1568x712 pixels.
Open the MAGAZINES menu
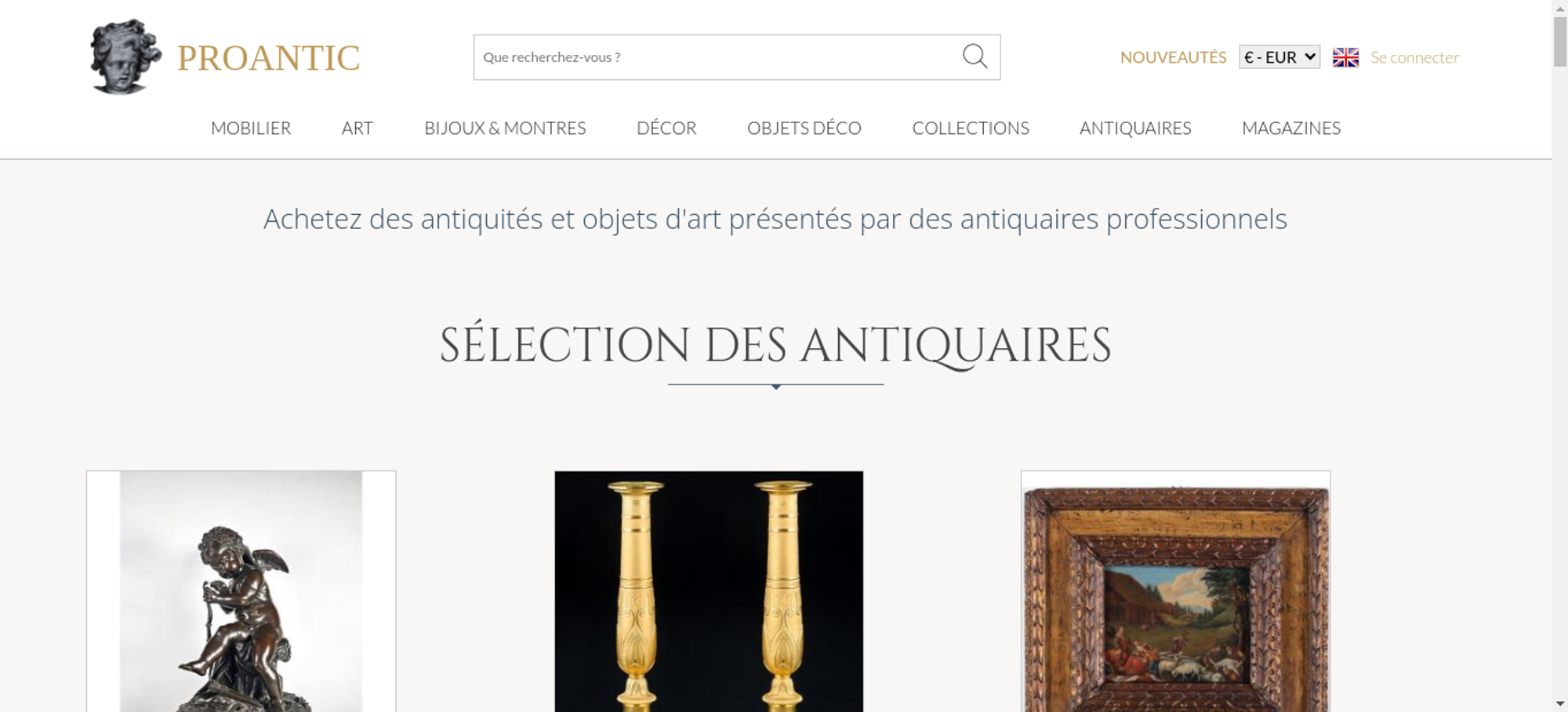1291,128
